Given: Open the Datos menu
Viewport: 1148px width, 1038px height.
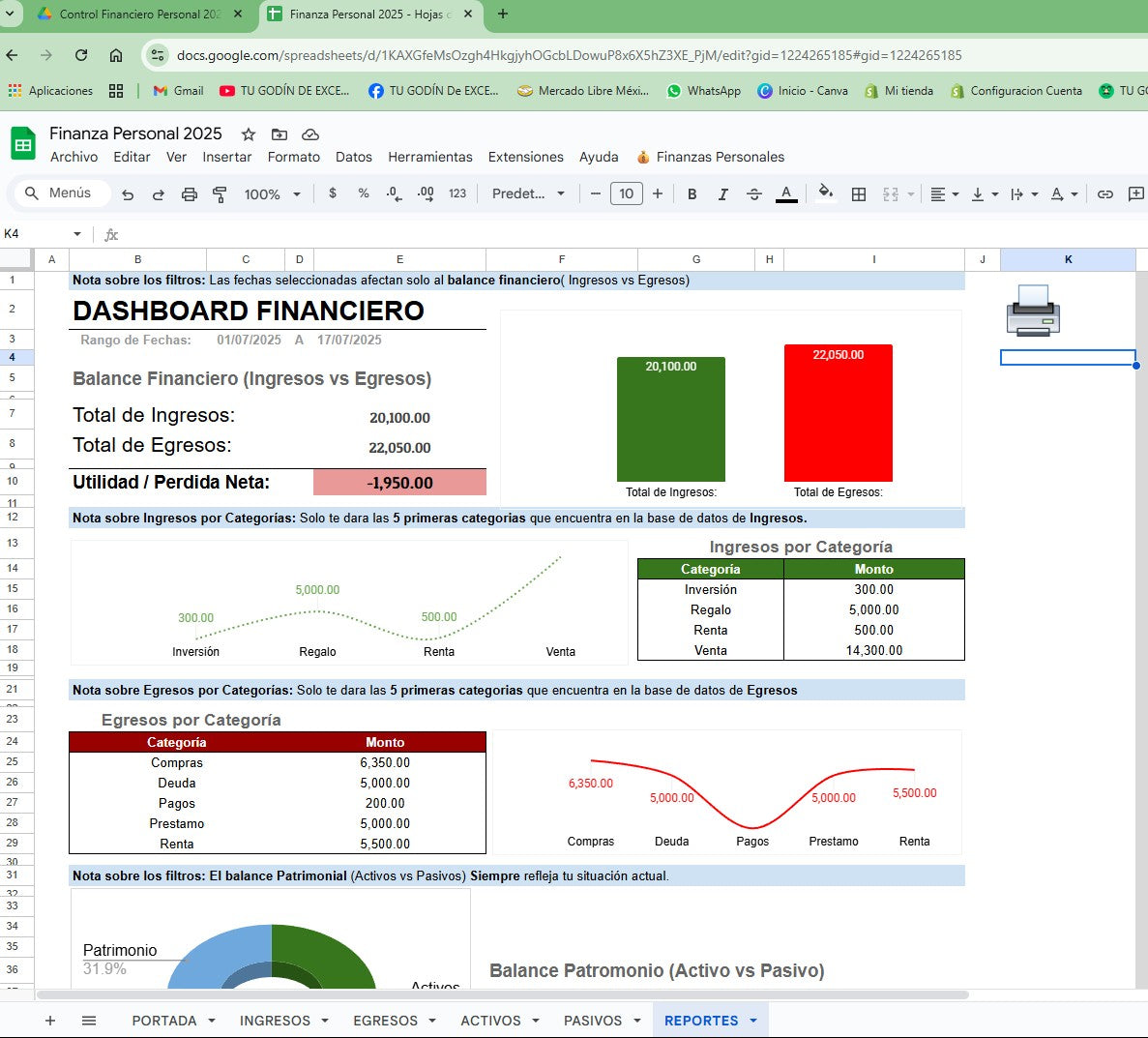Looking at the screenshot, I should (x=354, y=157).
